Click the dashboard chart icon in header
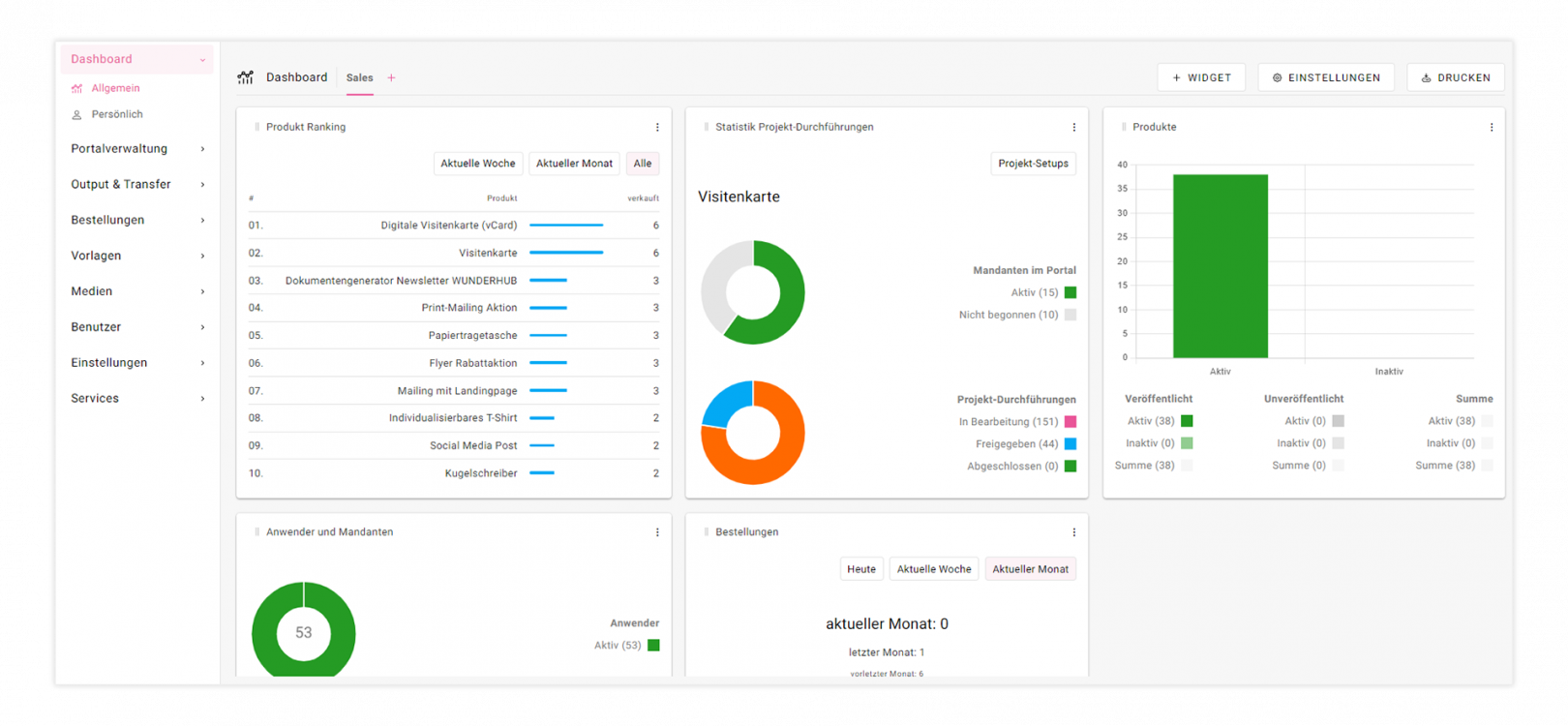Screen dimensions: 1568x726 coord(246,77)
